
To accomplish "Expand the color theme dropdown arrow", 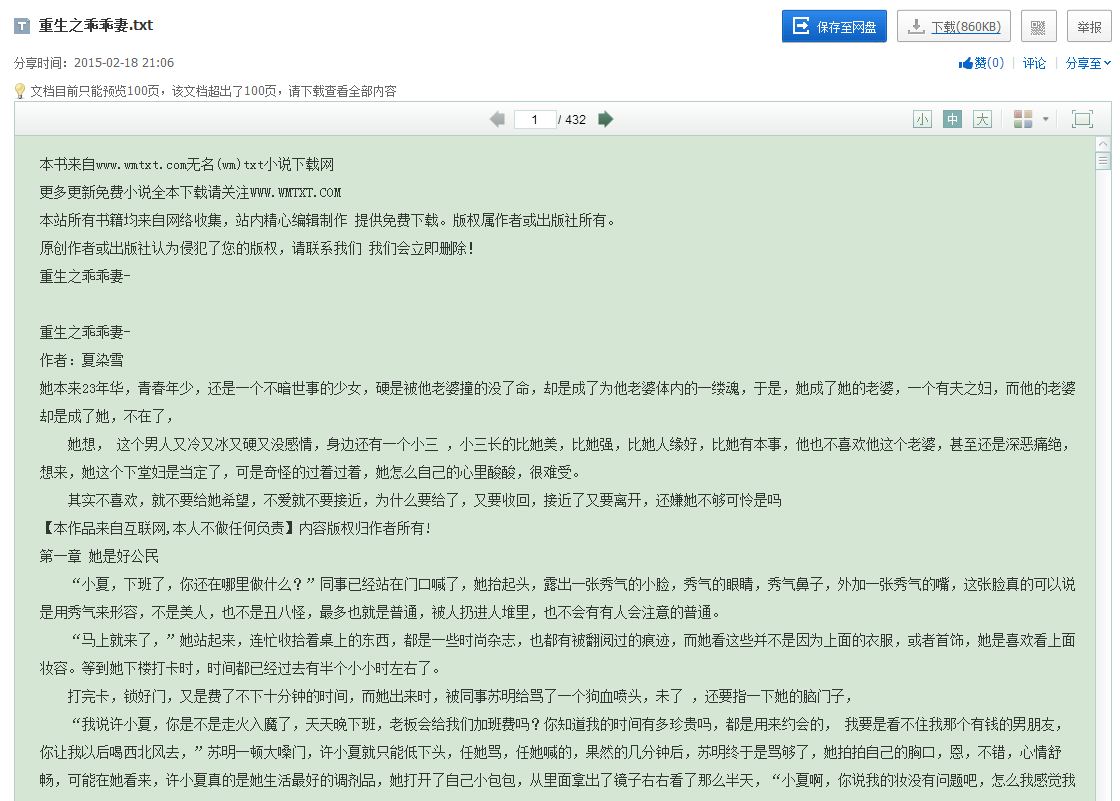I will tap(1045, 119).
